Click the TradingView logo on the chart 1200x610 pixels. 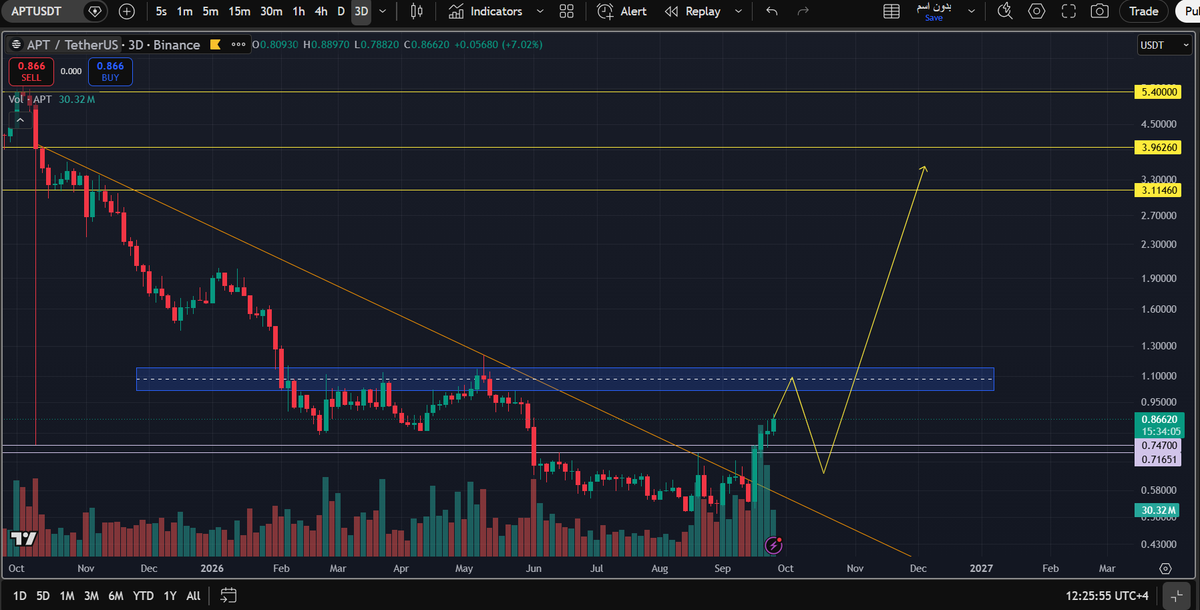(23, 539)
